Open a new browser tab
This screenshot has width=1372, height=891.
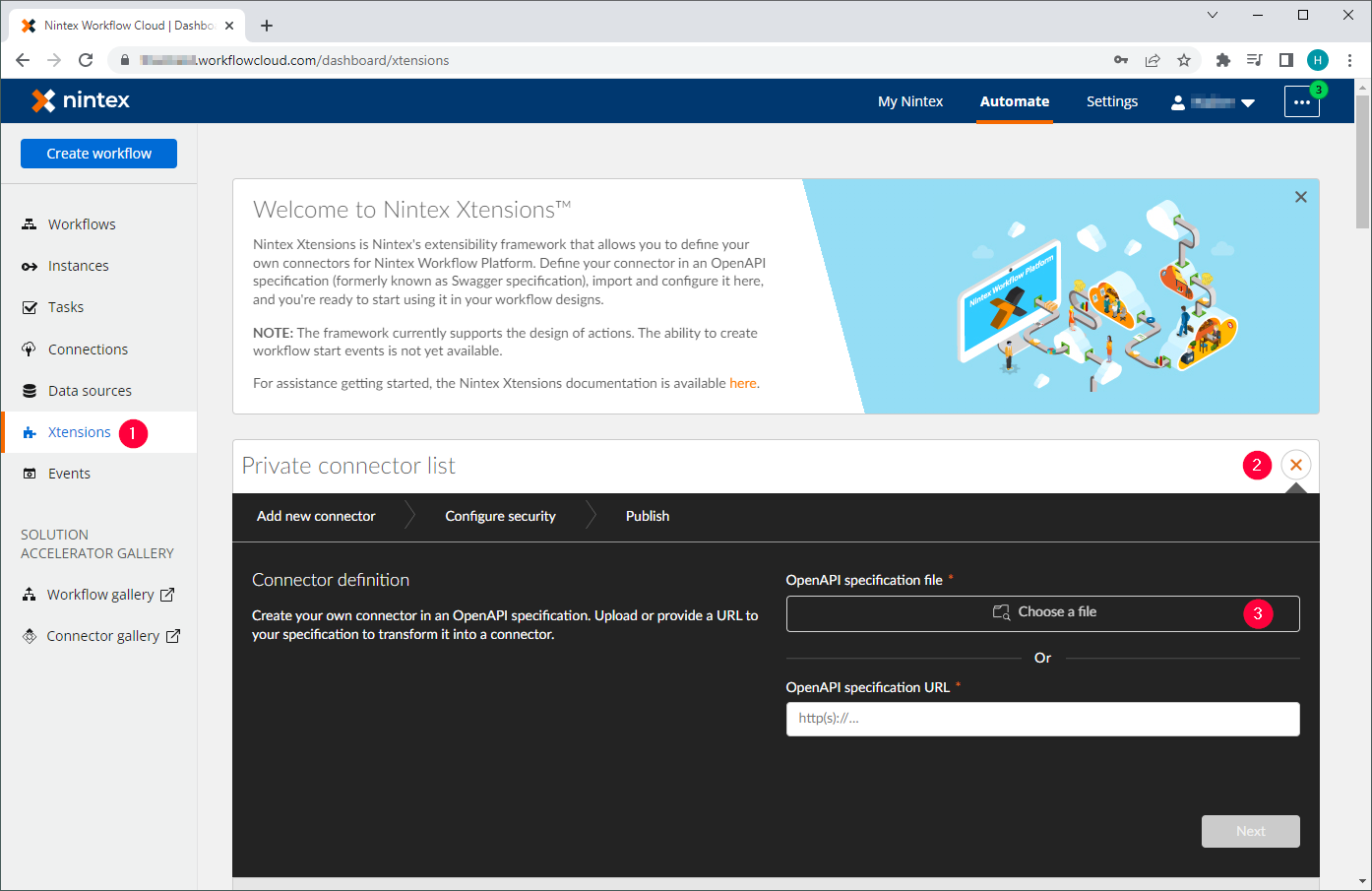(267, 26)
